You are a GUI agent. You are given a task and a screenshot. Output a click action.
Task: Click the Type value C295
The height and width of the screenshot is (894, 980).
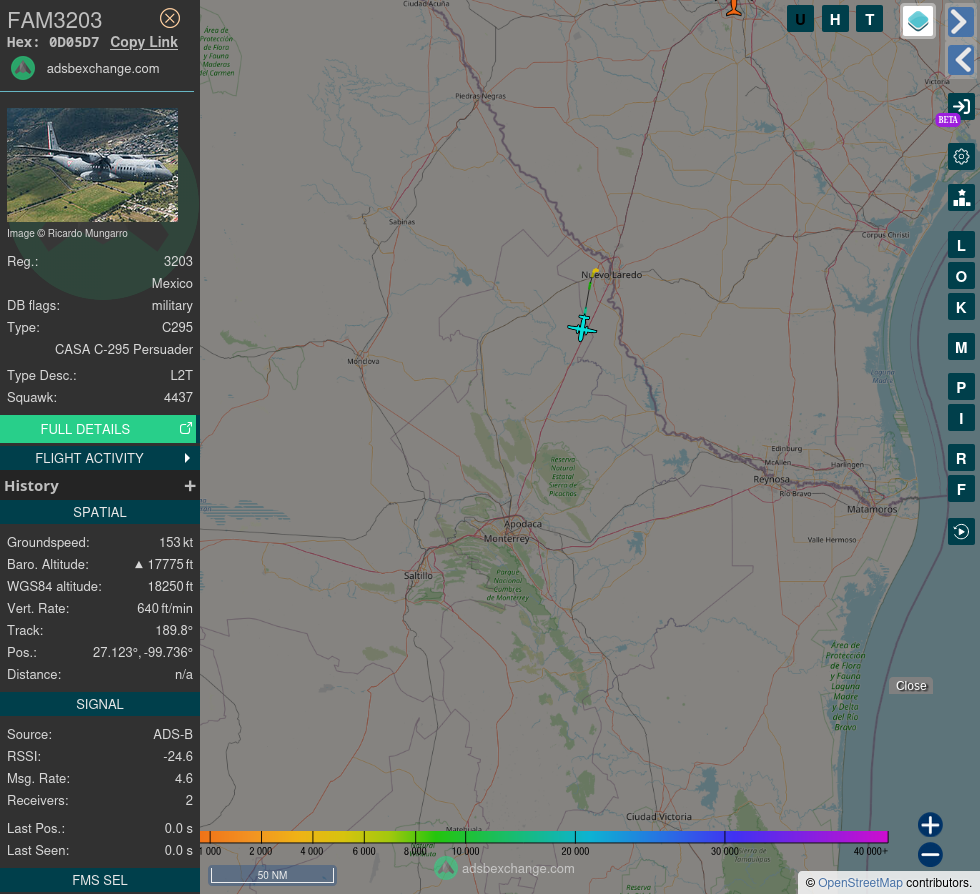[178, 327]
